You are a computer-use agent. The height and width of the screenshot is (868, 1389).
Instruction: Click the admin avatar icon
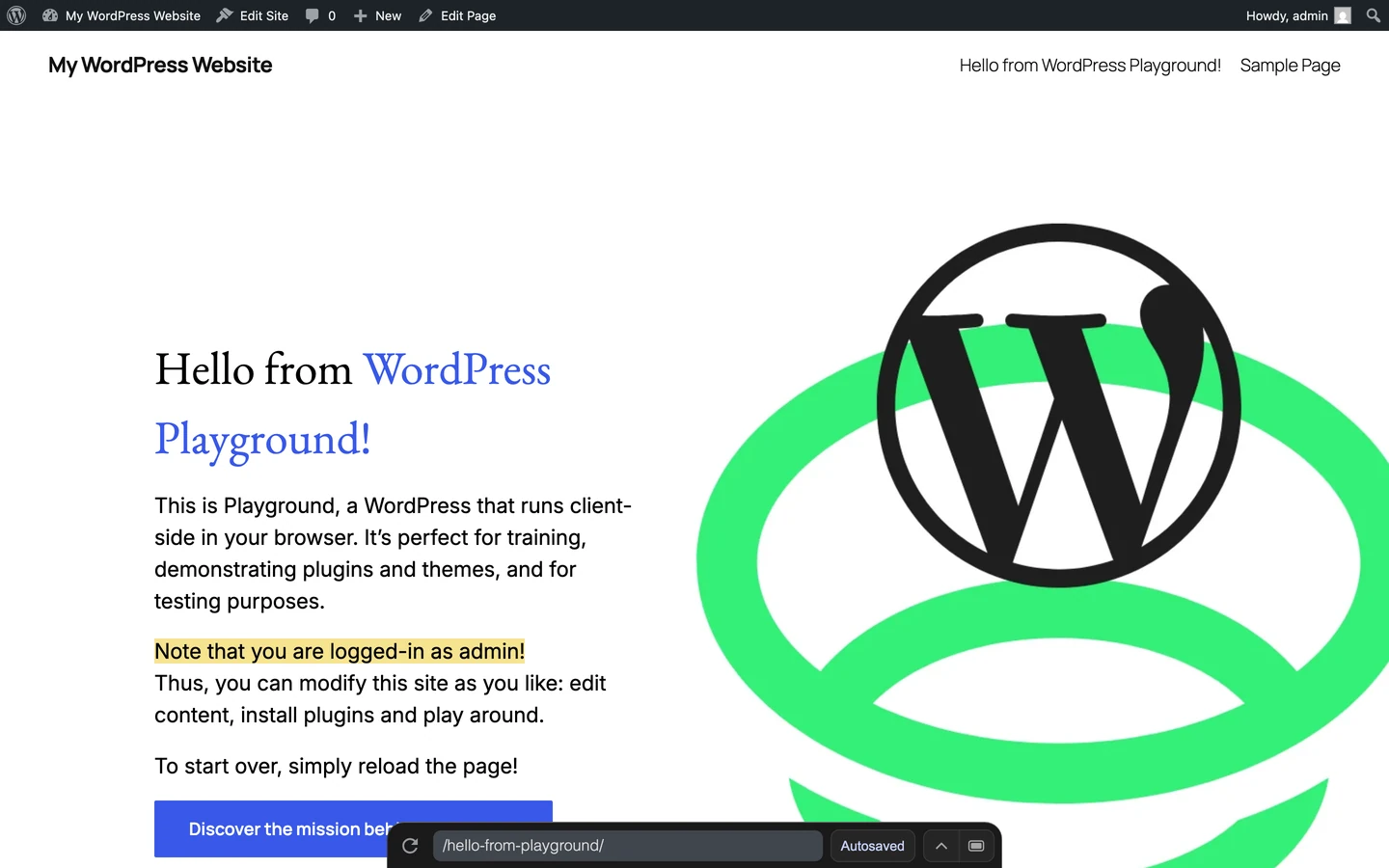tap(1343, 15)
